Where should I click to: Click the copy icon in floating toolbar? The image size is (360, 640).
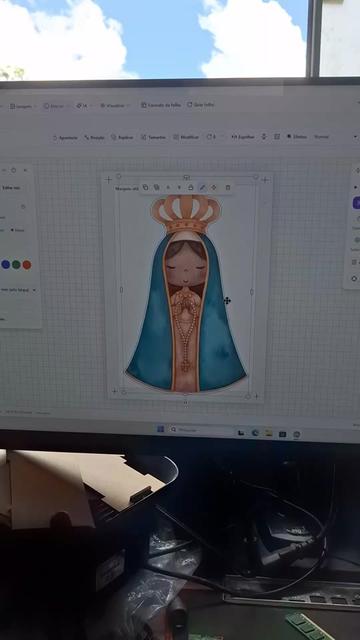[x=145, y=187]
